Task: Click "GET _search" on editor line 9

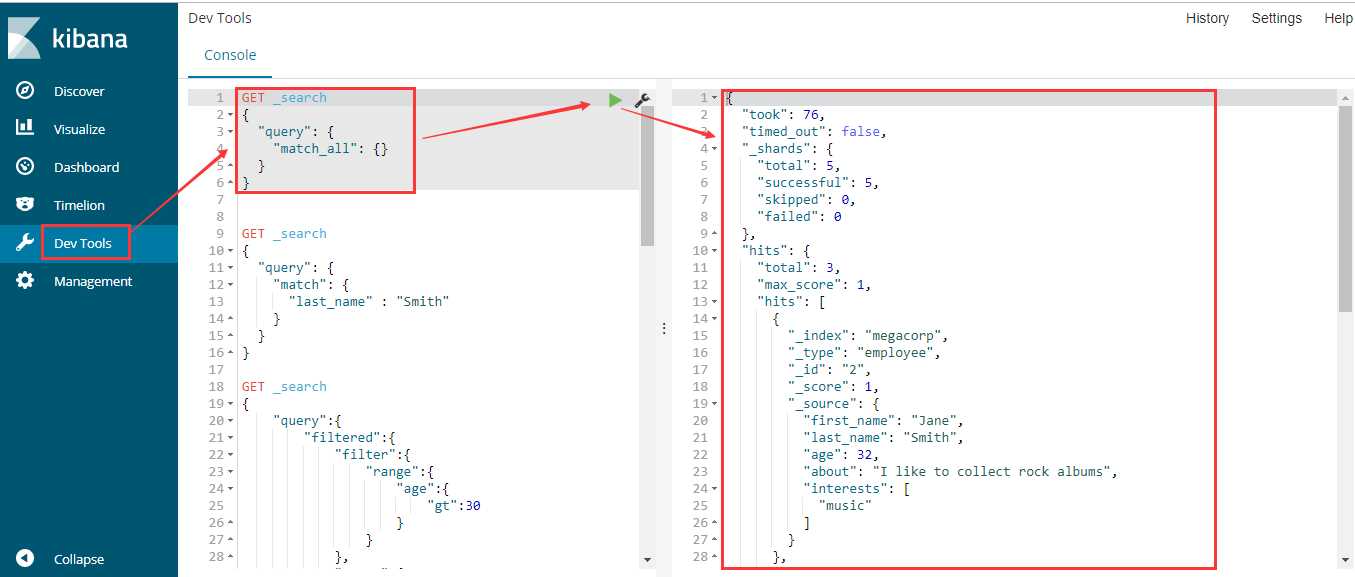Action: point(284,234)
